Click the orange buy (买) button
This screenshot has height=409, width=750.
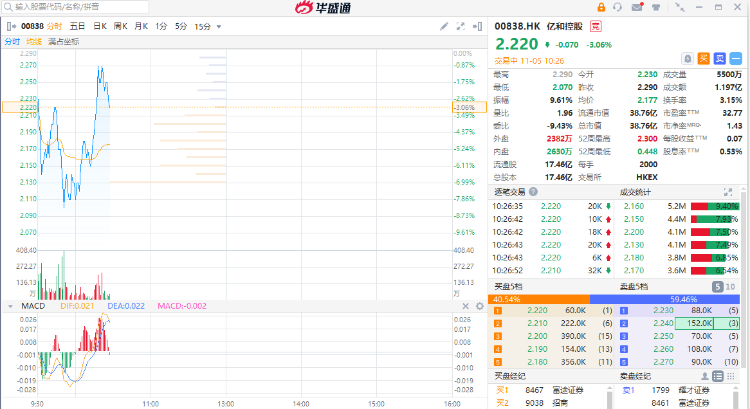click(703, 59)
